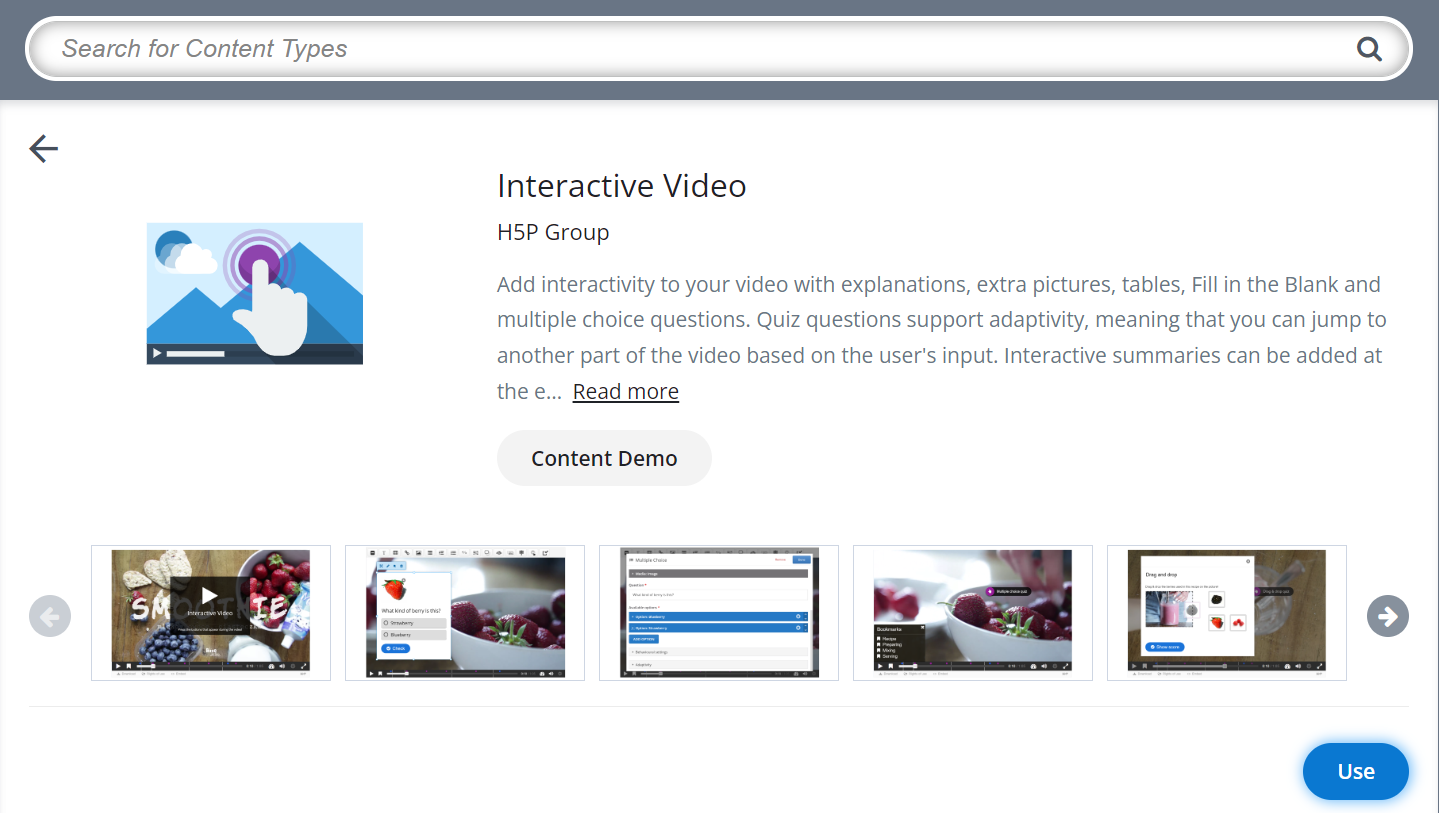
Task: Open the Drag and drop screenshot thumbnail
Action: (1227, 613)
